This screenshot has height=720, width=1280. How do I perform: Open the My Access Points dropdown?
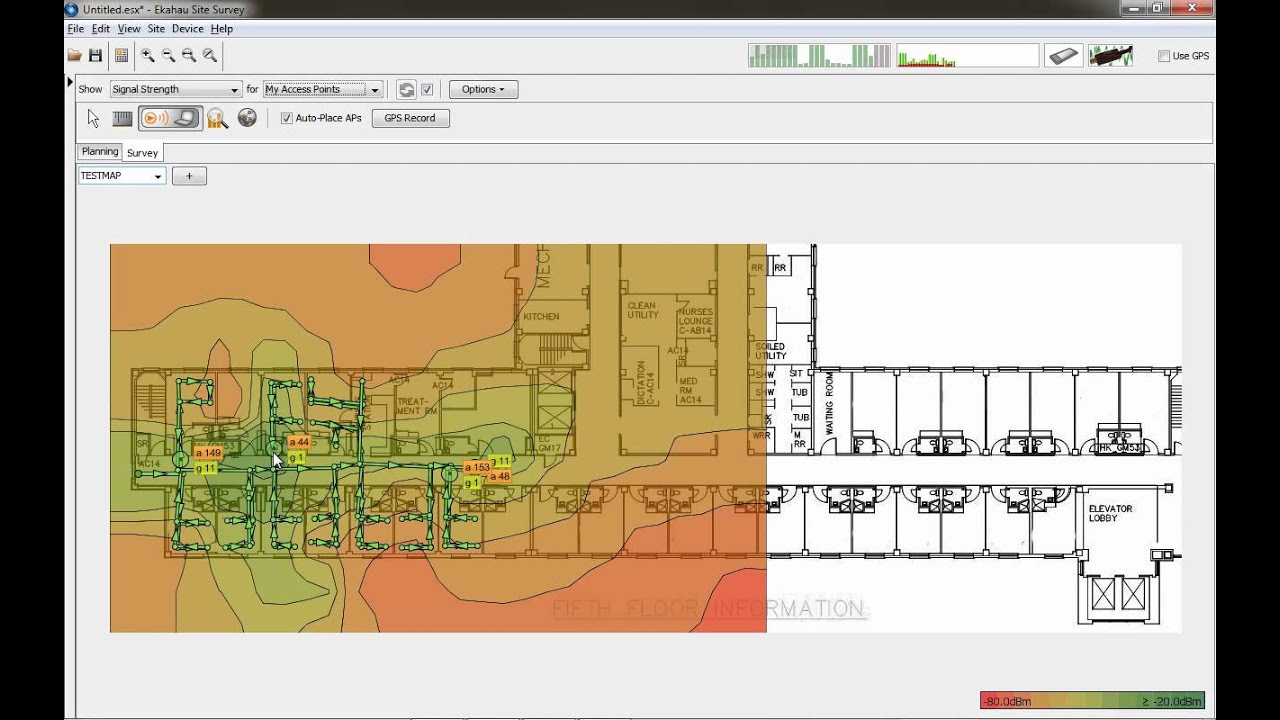coord(322,89)
